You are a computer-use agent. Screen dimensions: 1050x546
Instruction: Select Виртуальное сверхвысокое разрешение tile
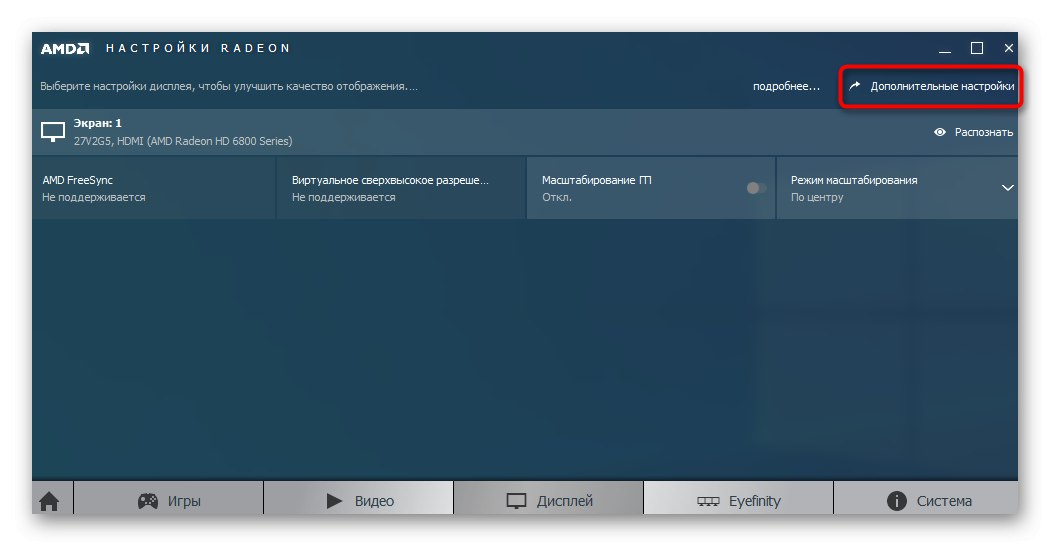click(x=401, y=188)
